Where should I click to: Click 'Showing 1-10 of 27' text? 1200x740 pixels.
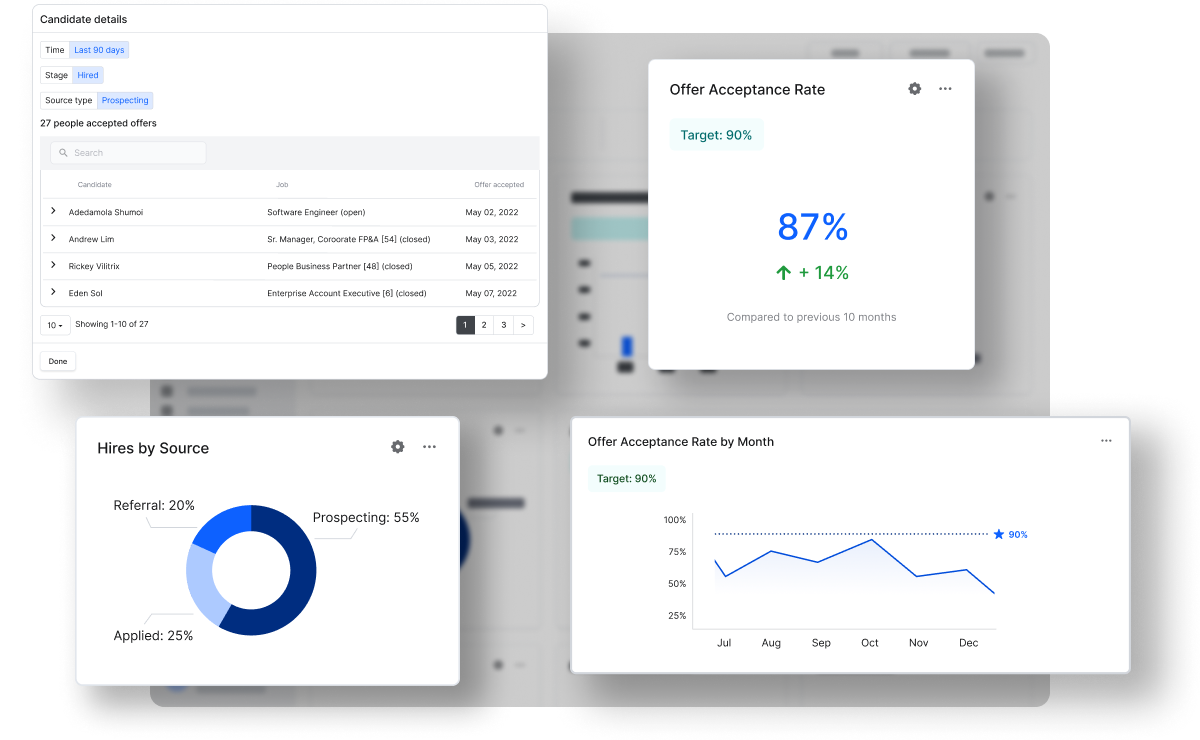(x=112, y=325)
